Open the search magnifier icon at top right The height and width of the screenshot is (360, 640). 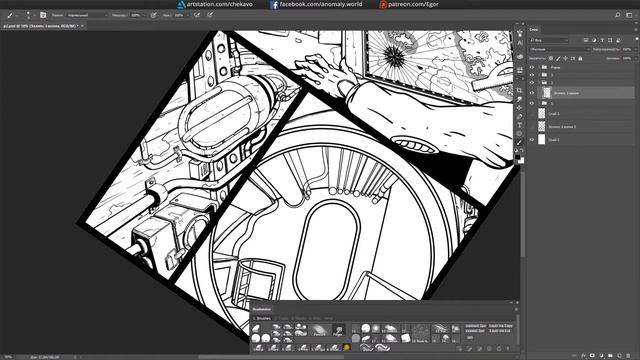[x=618, y=15]
